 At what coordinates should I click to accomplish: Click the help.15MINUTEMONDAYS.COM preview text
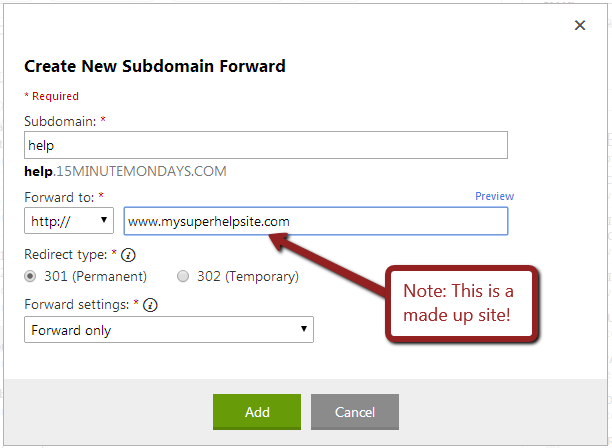click(125, 171)
